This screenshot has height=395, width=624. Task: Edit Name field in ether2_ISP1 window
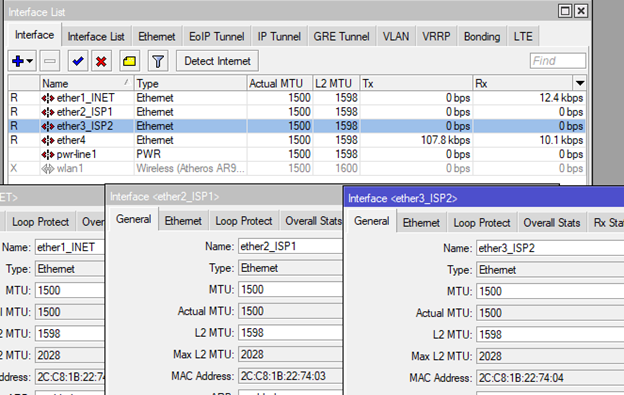click(290, 247)
